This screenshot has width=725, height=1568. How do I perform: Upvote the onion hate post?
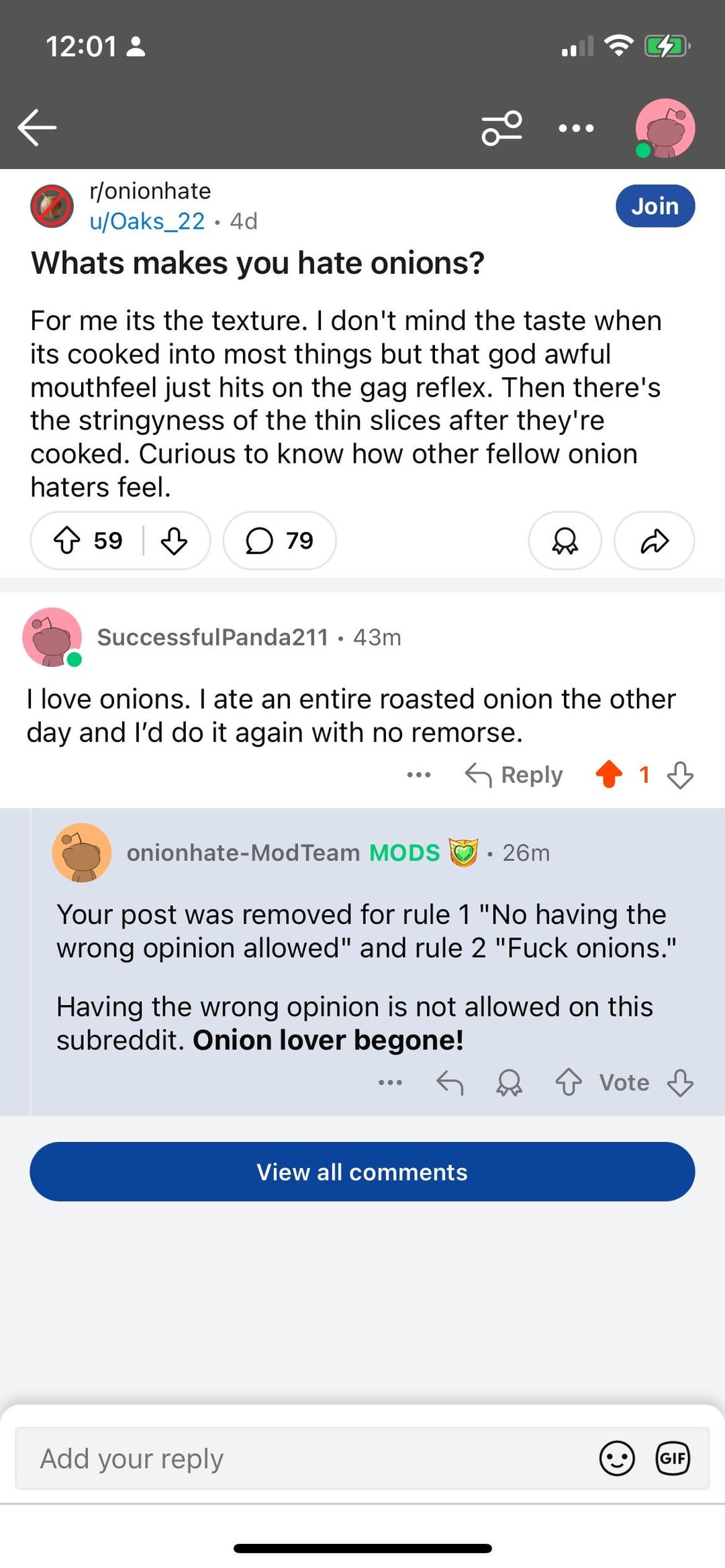[x=67, y=540]
